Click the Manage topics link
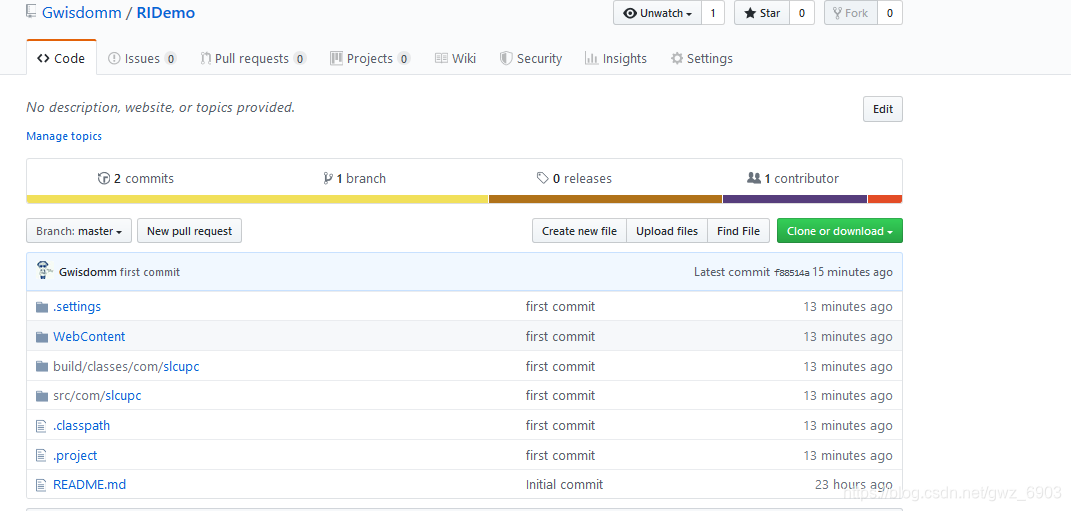Viewport: 1071px width, 511px height. 64,136
